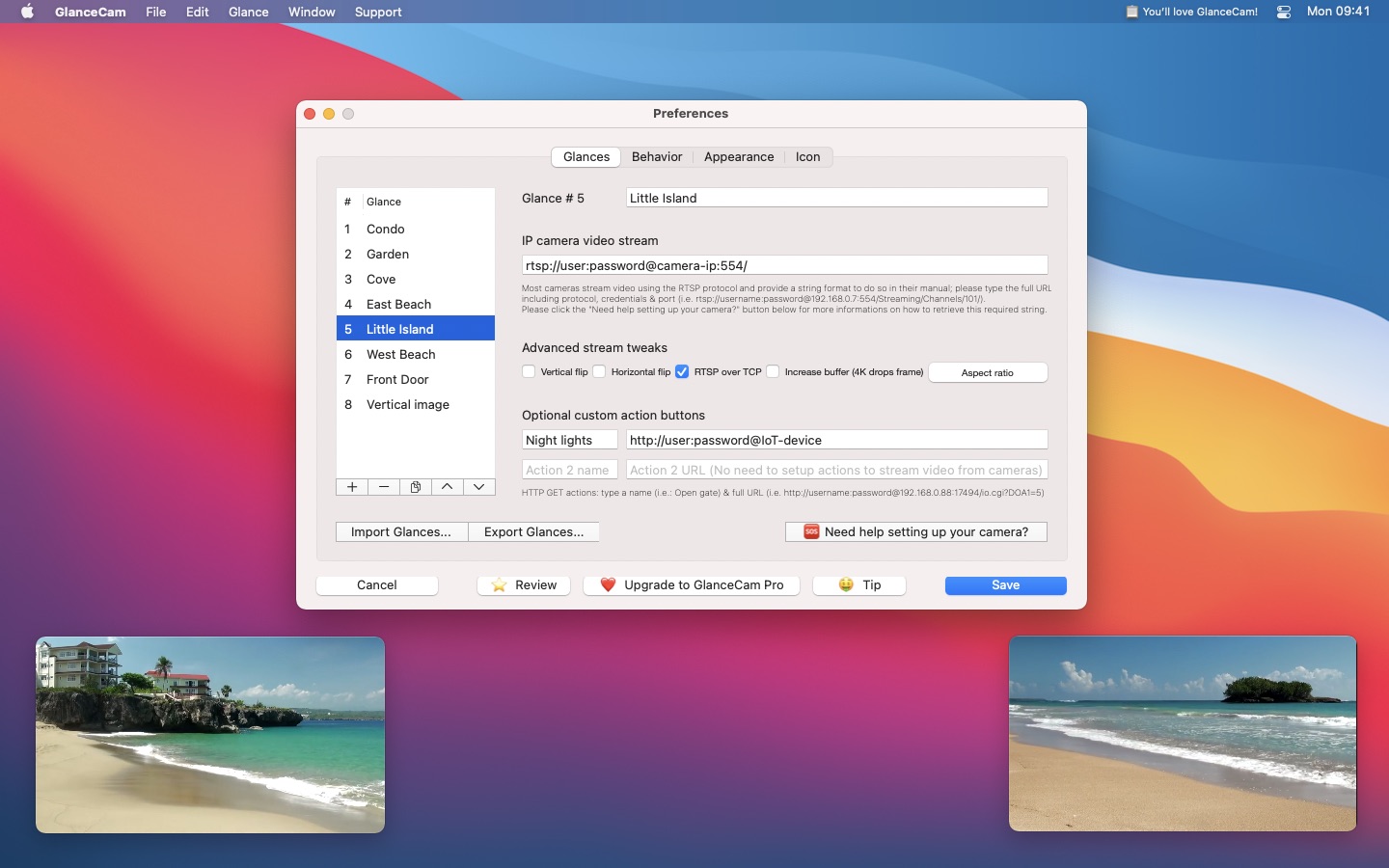Screen dimensions: 1389x868
Task: Duplicate the selected glance with copy icon
Action: click(x=416, y=487)
